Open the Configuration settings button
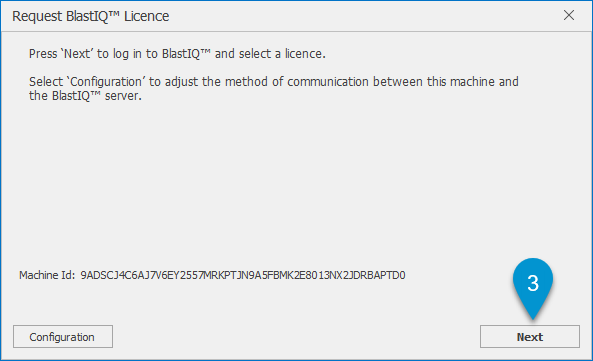 pyautogui.click(x=63, y=336)
